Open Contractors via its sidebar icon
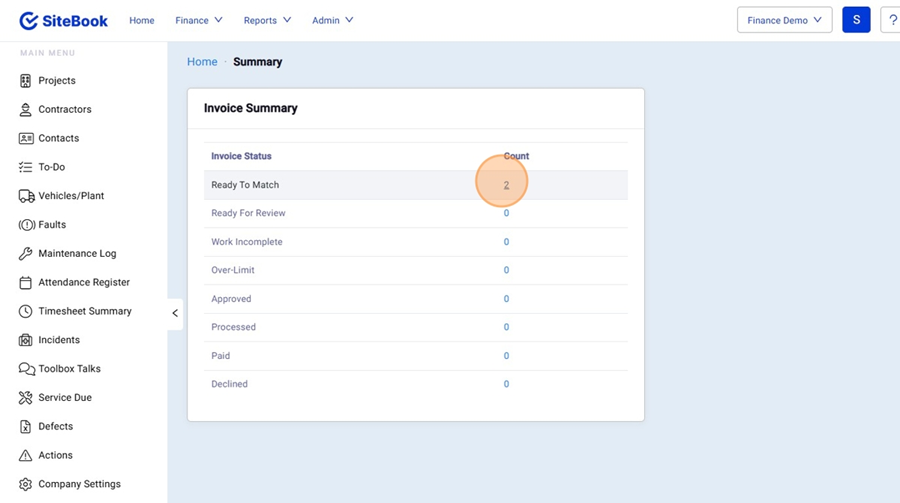This screenshot has height=503, width=900. (x=26, y=110)
